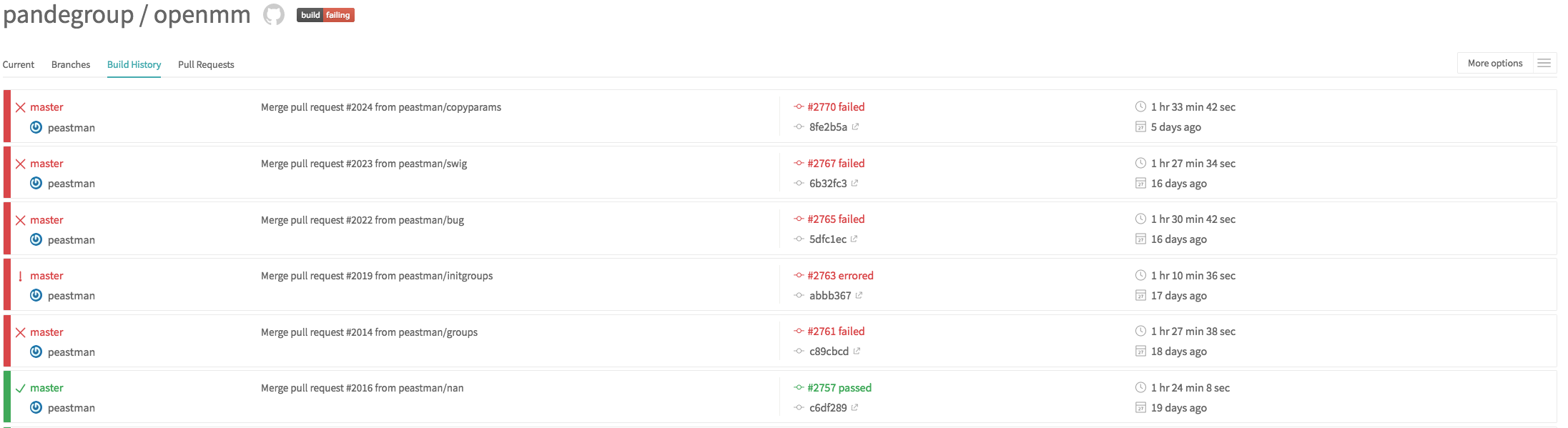The height and width of the screenshot is (428, 1568).
Task: Click the green checkmark on the passed build row
Action: [x=20, y=387]
